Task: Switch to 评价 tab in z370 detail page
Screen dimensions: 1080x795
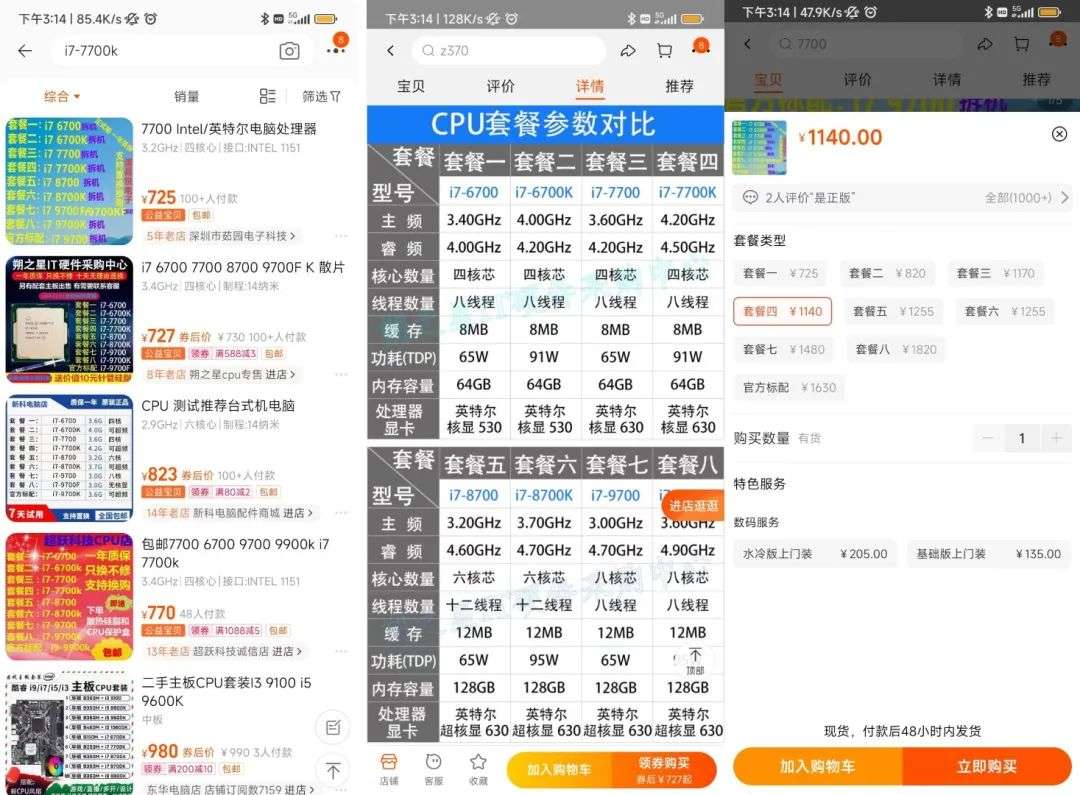Action: click(500, 86)
